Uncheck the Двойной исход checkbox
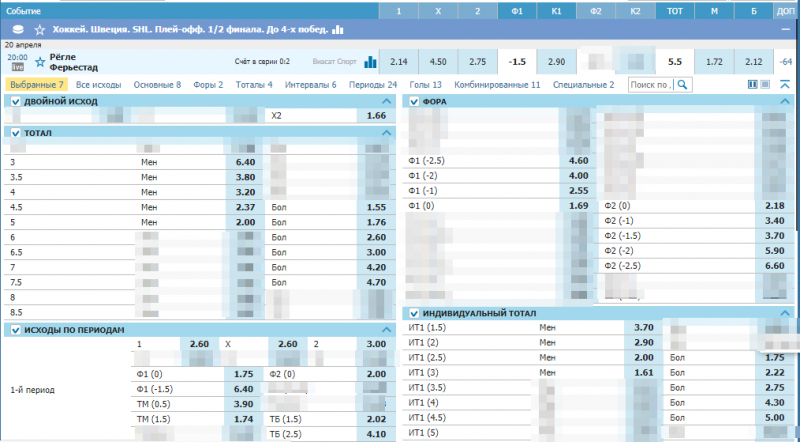Viewport: 800px width, 442px height. pyautogui.click(x=15, y=102)
